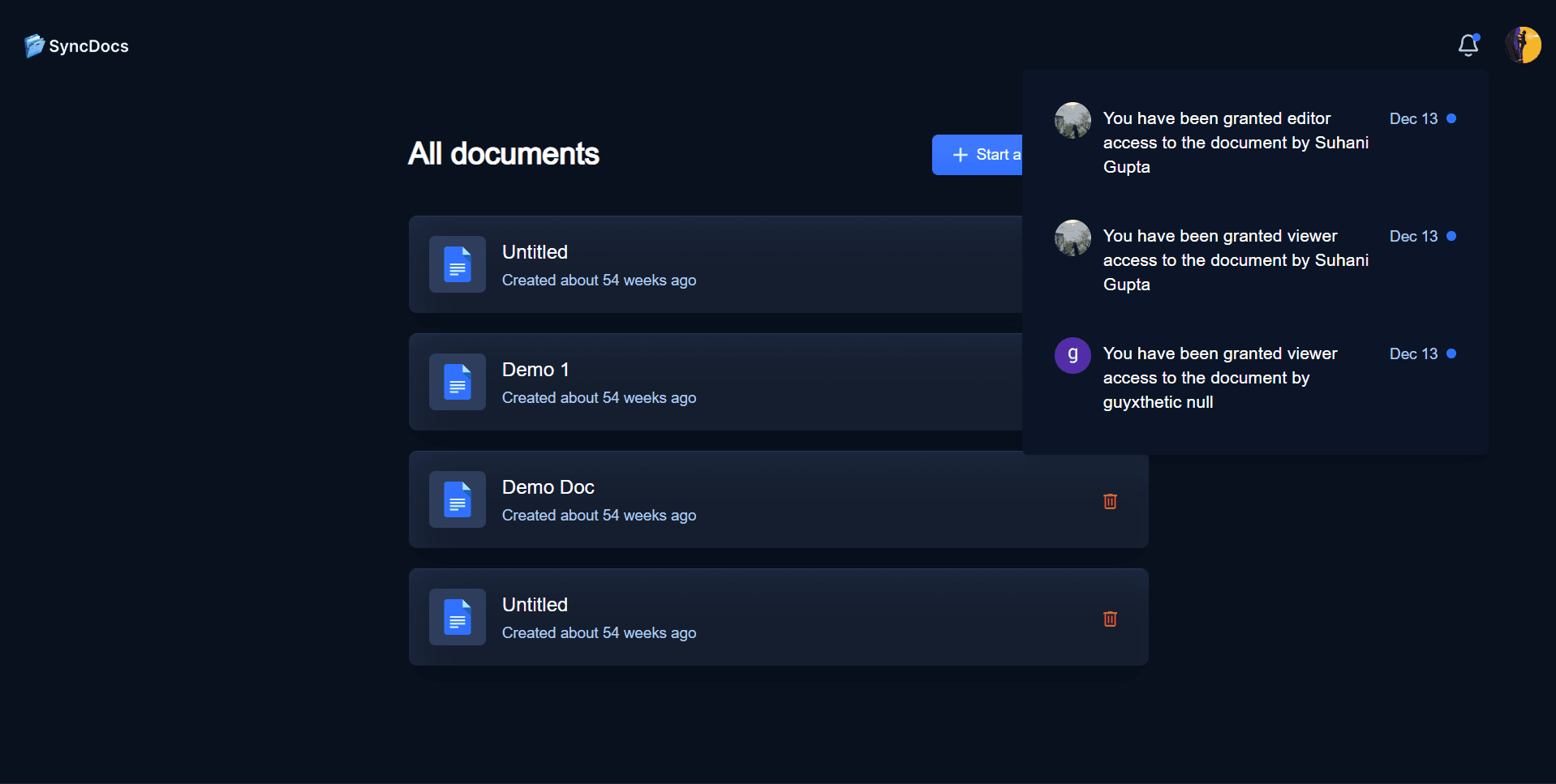Screen dimensions: 1556x784
Task: Open the bottom Untitled document title
Action: point(535,605)
